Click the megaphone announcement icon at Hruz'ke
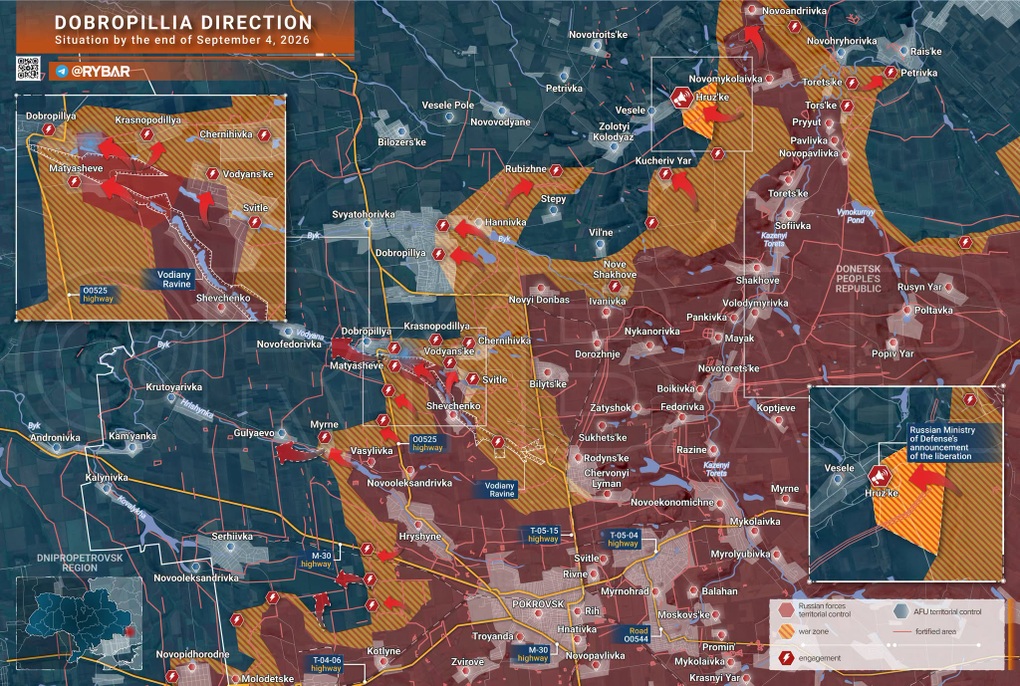 click(x=682, y=99)
